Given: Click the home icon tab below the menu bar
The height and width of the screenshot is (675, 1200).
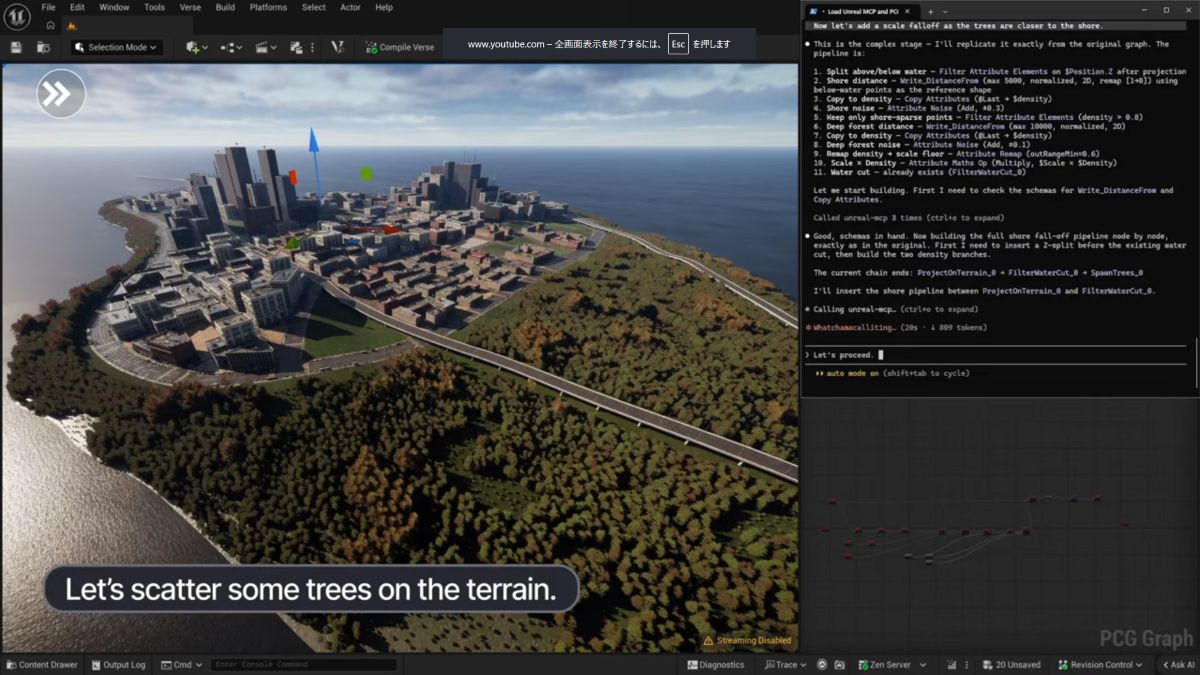Looking at the screenshot, I should pyautogui.click(x=50, y=25).
